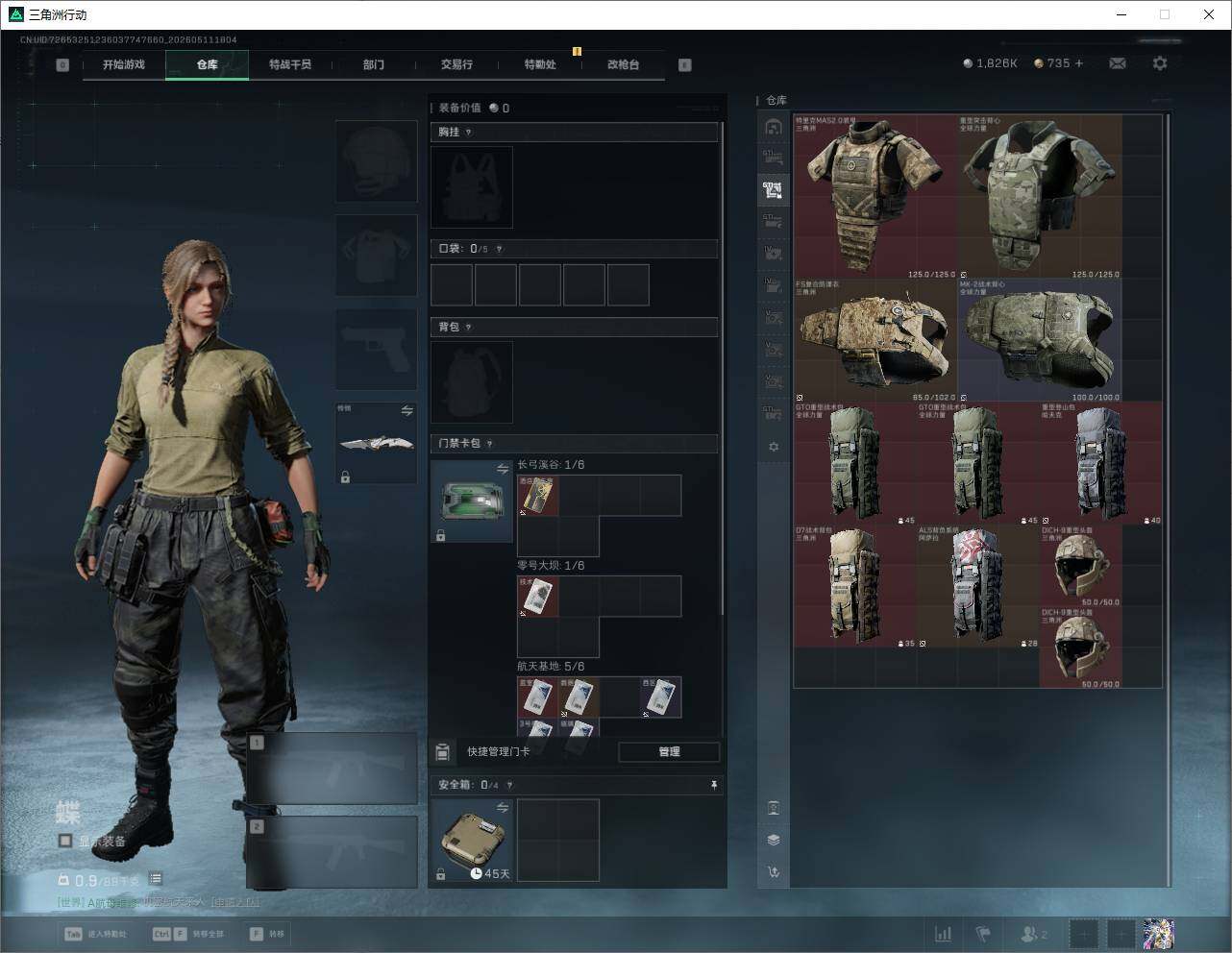This screenshot has height=953, width=1232.
Task: Open the friends list icon
Action: [x=1034, y=934]
